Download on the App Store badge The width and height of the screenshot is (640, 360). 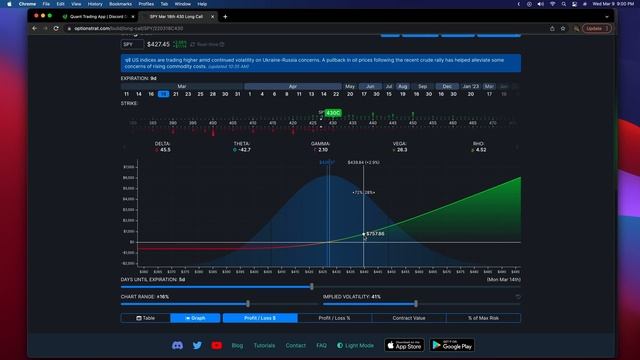[404, 345]
